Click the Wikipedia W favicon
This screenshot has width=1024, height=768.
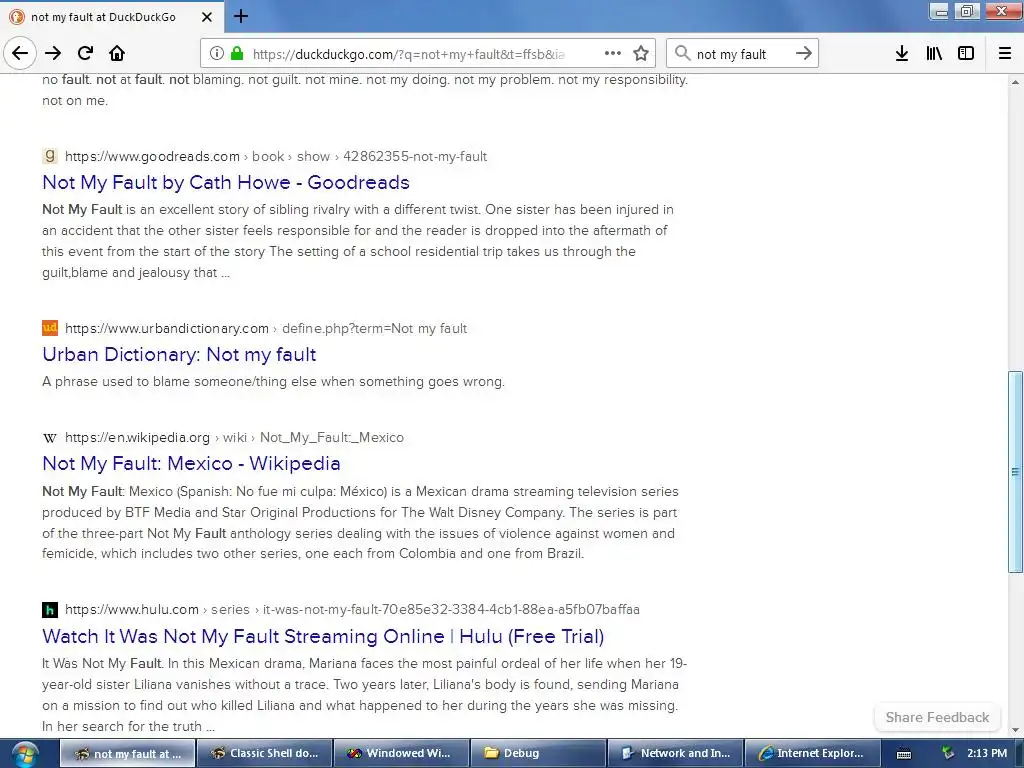pyautogui.click(x=50, y=438)
